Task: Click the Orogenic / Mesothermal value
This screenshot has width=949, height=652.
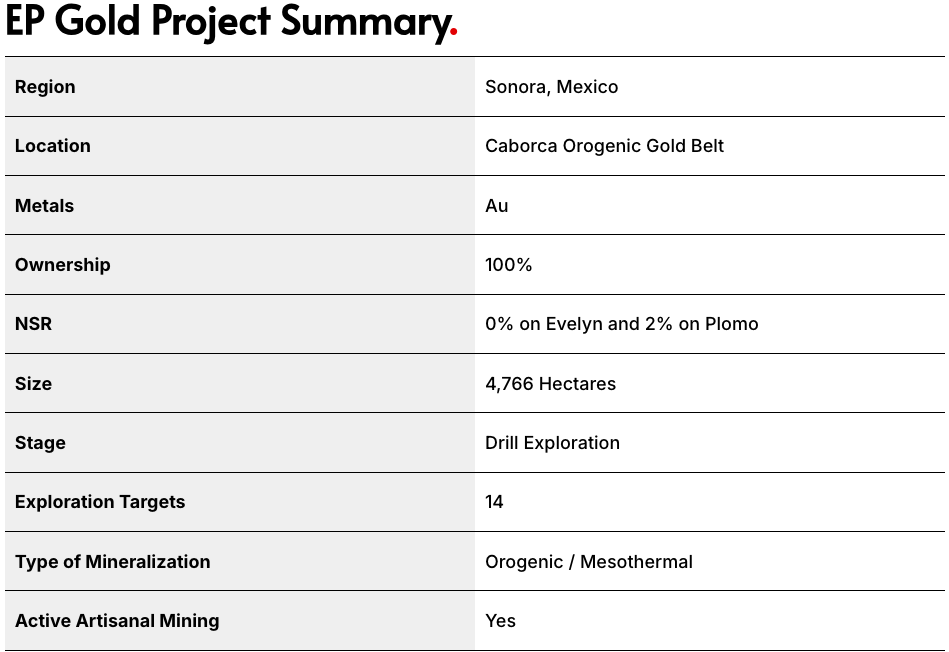Action: 588,562
